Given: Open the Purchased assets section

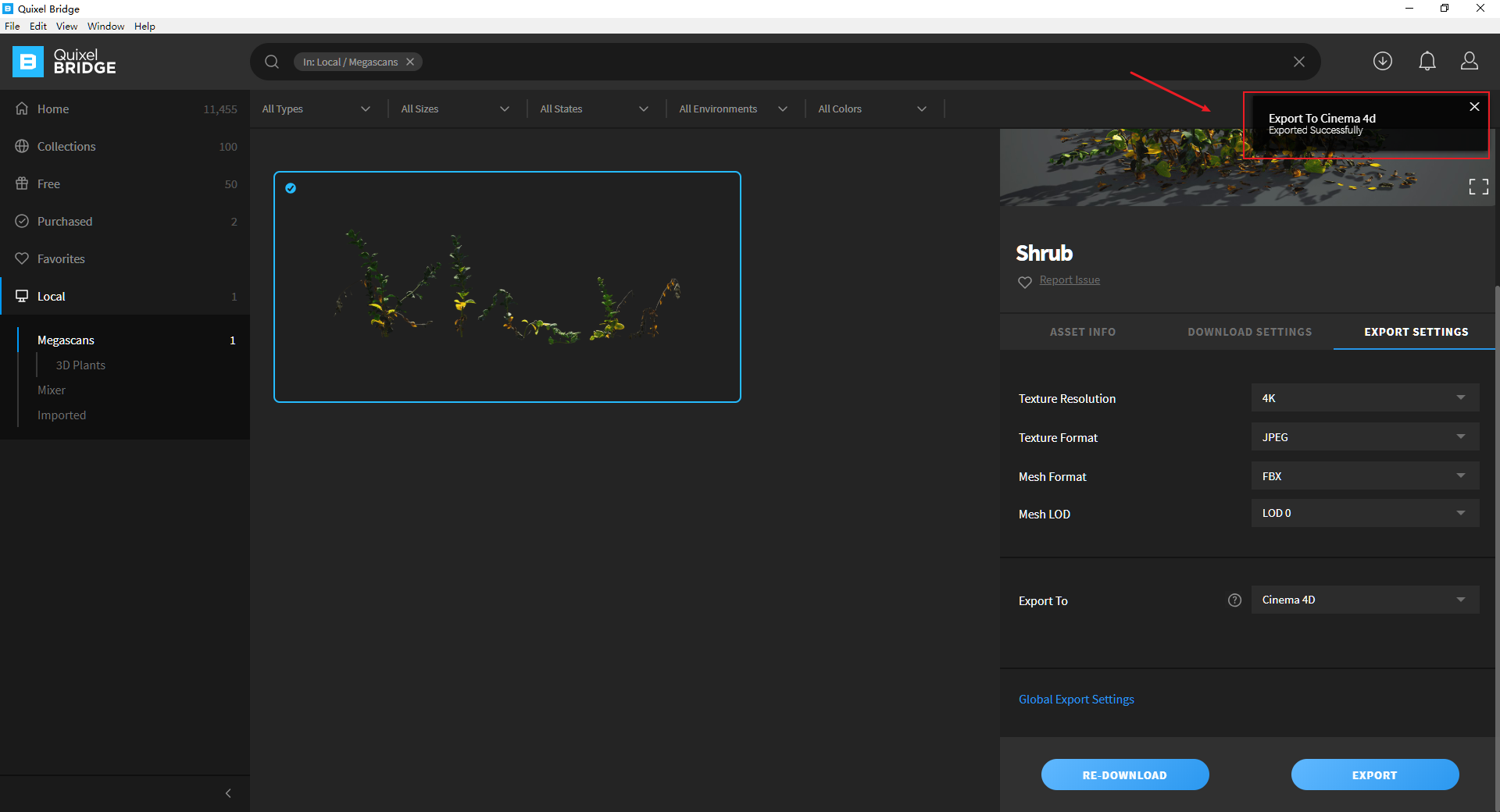Looking at the screenshot, I should (125, 222).
